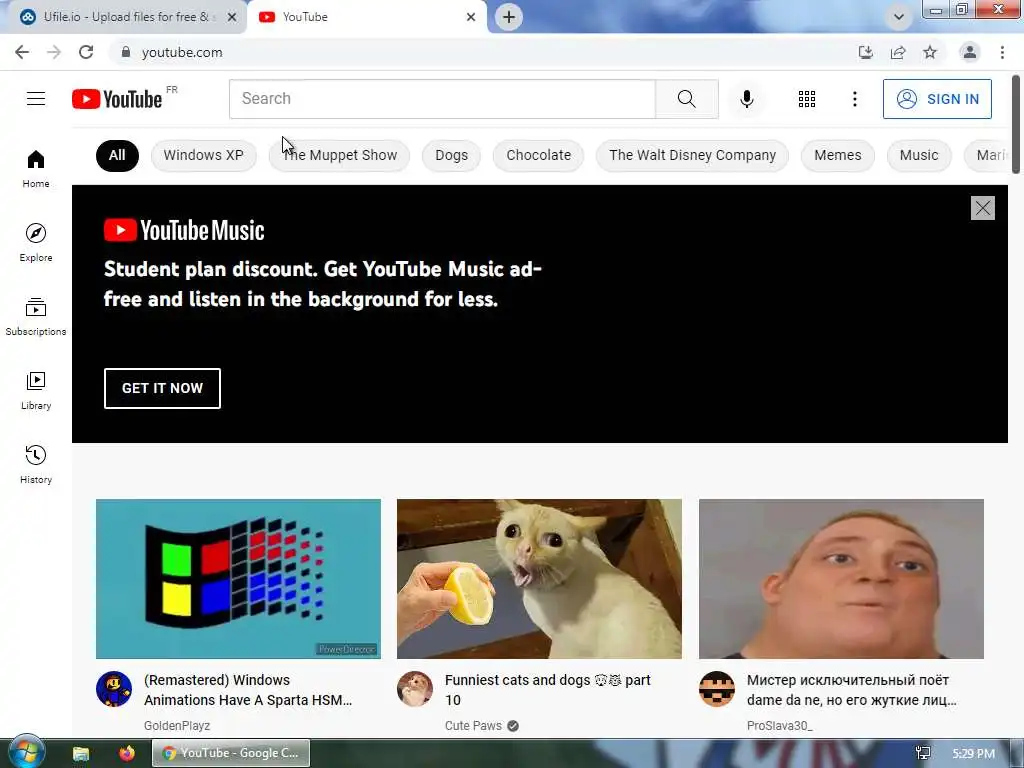Open Explore in sidebar
Screen dimensions: 1024x768
(36, 243)
